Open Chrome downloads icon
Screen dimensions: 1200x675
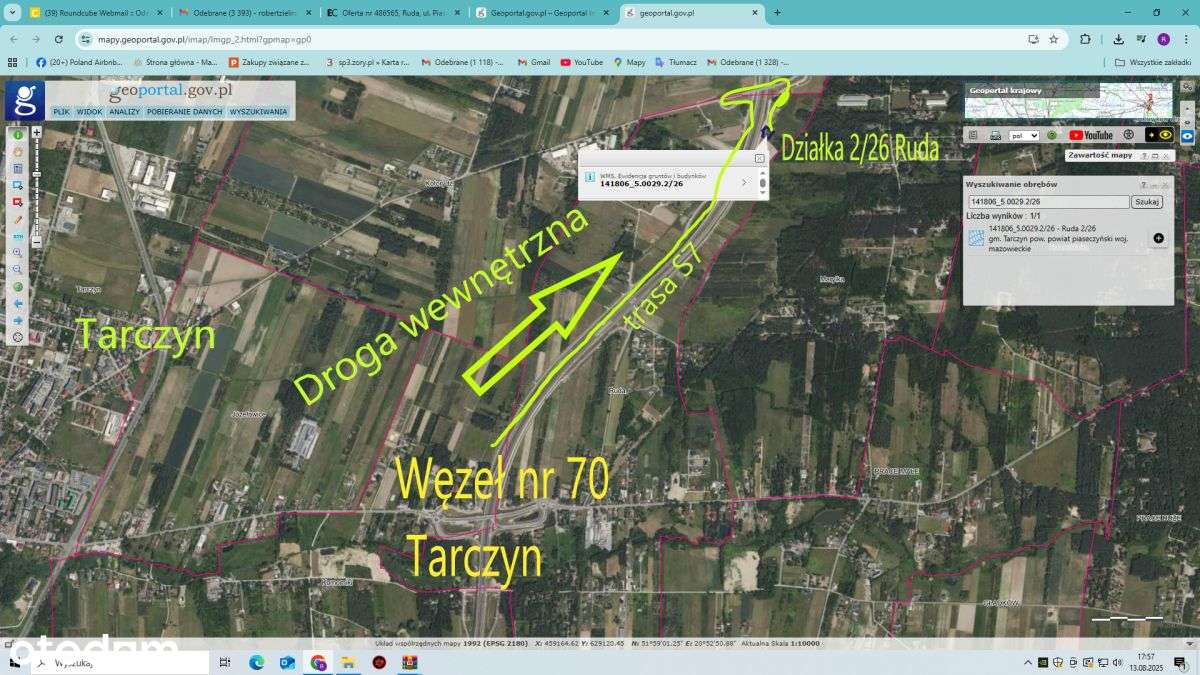[1118, 39]
